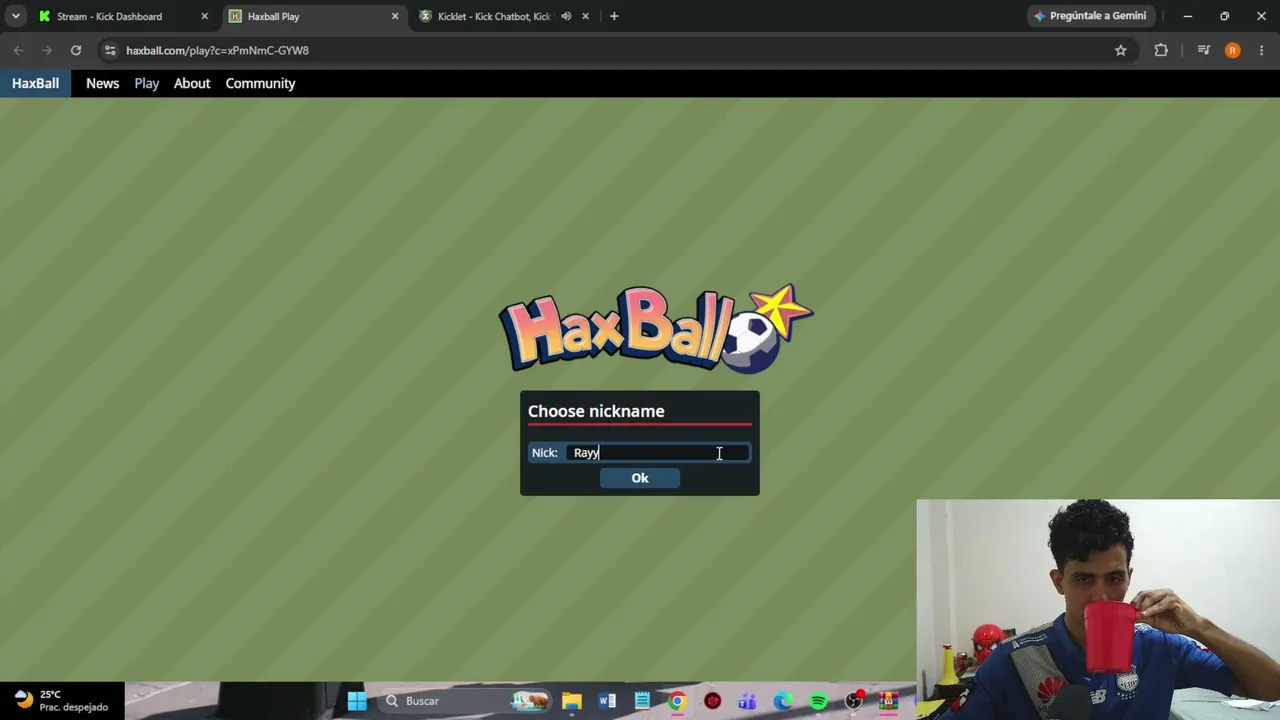The image size is (1280, 720).
Task: Reload the current page
Action: click(76, 50)
